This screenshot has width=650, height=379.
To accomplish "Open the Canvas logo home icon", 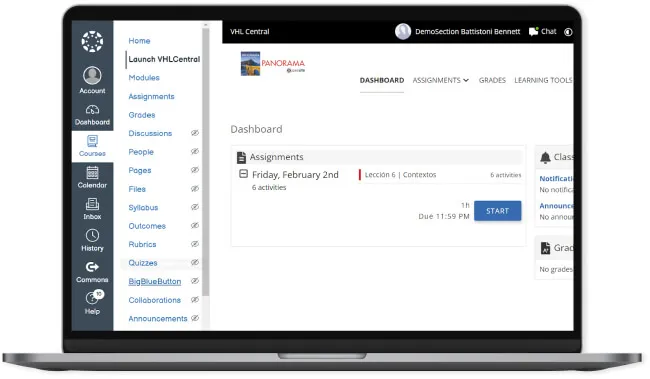I will click(92, 41).
